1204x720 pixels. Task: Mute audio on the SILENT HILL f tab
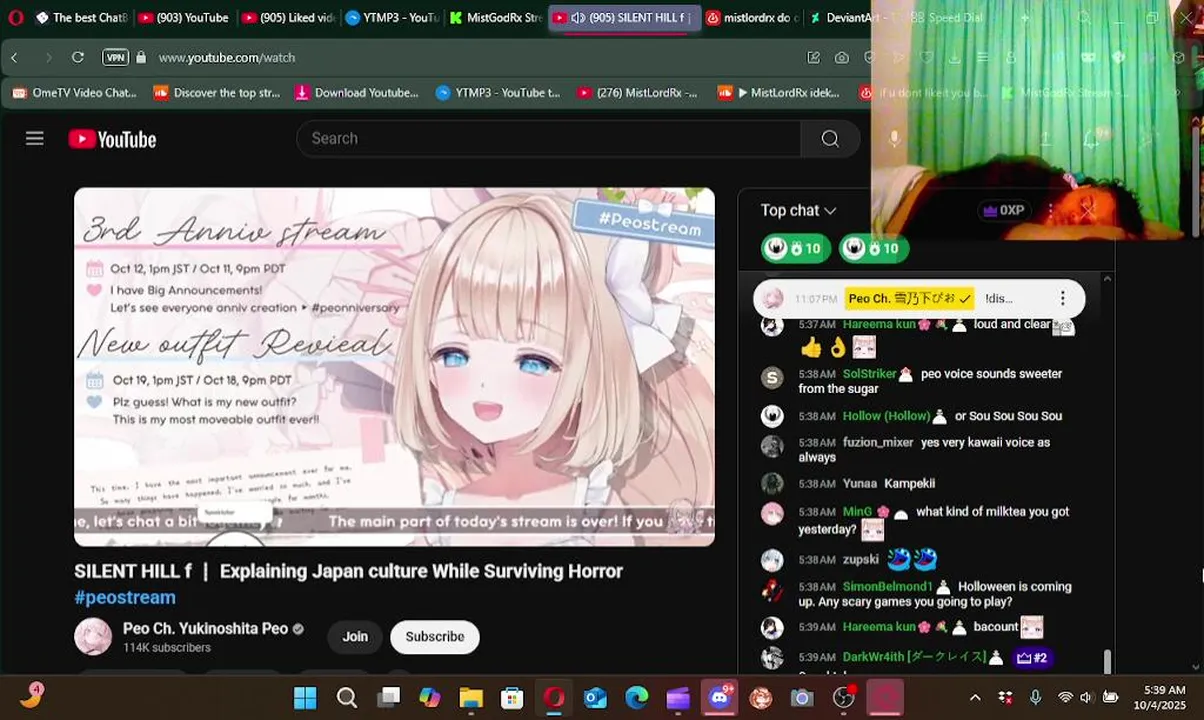[x=577, y=17]
